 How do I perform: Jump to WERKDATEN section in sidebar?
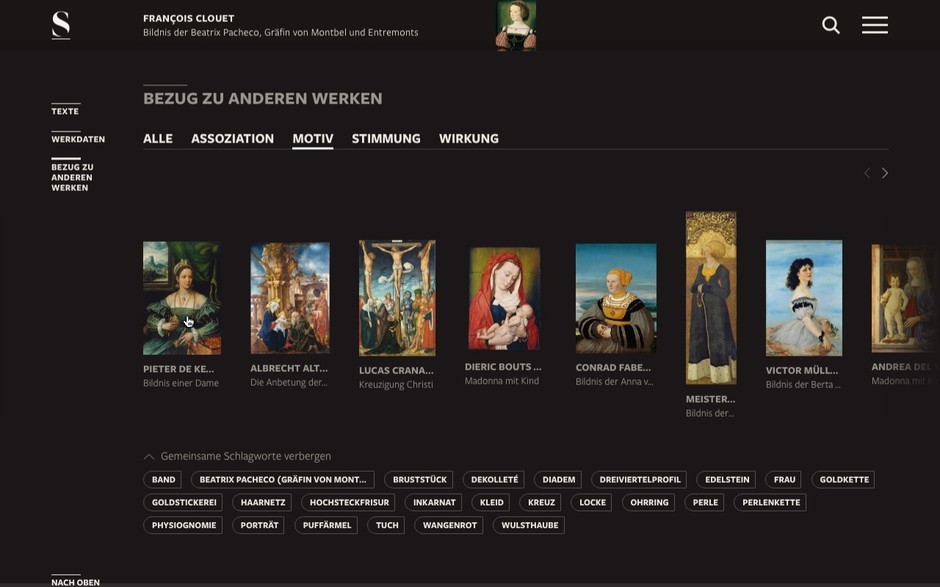(x=78, y=139)
